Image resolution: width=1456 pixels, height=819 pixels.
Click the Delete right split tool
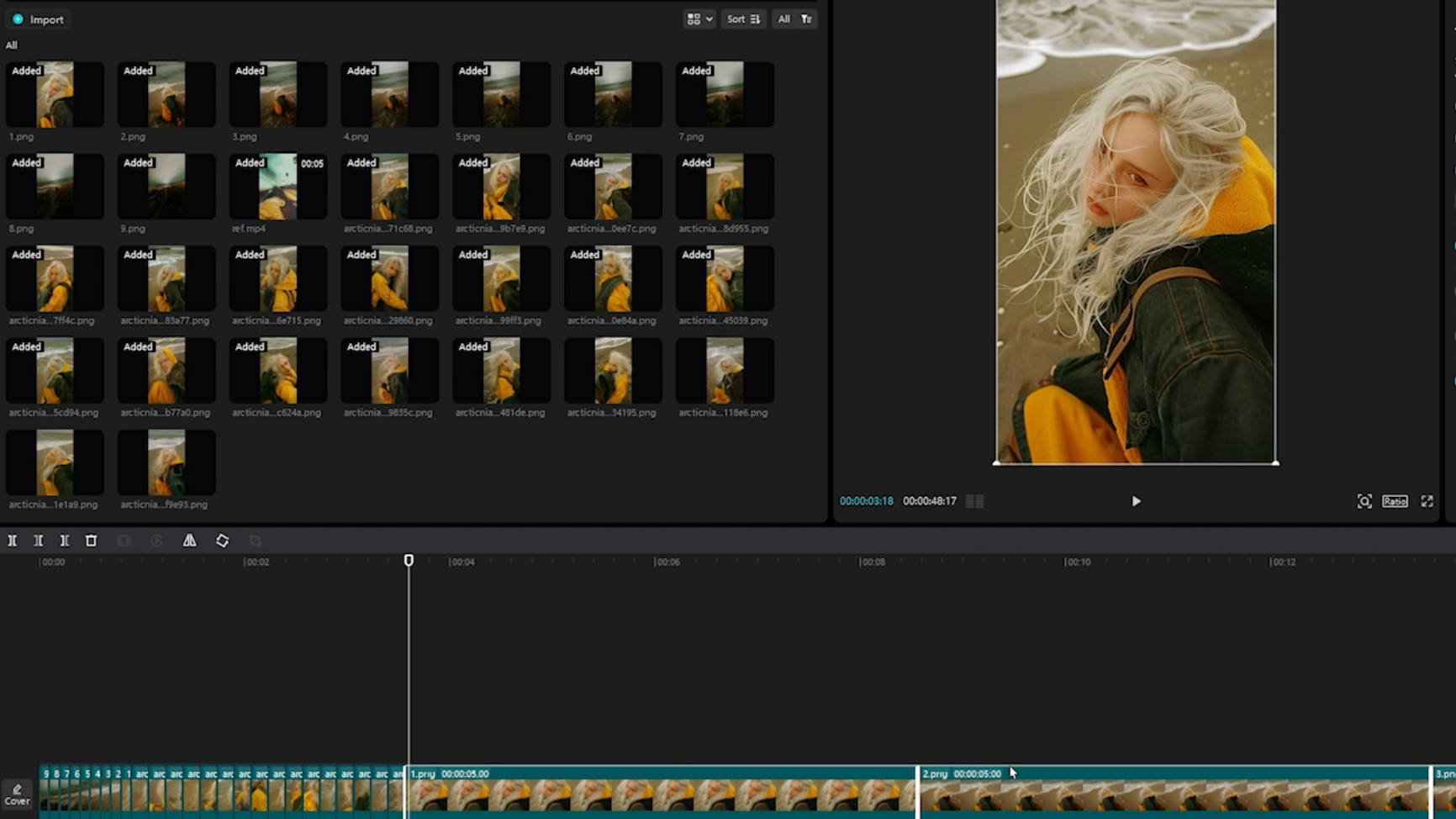(64, 541)
